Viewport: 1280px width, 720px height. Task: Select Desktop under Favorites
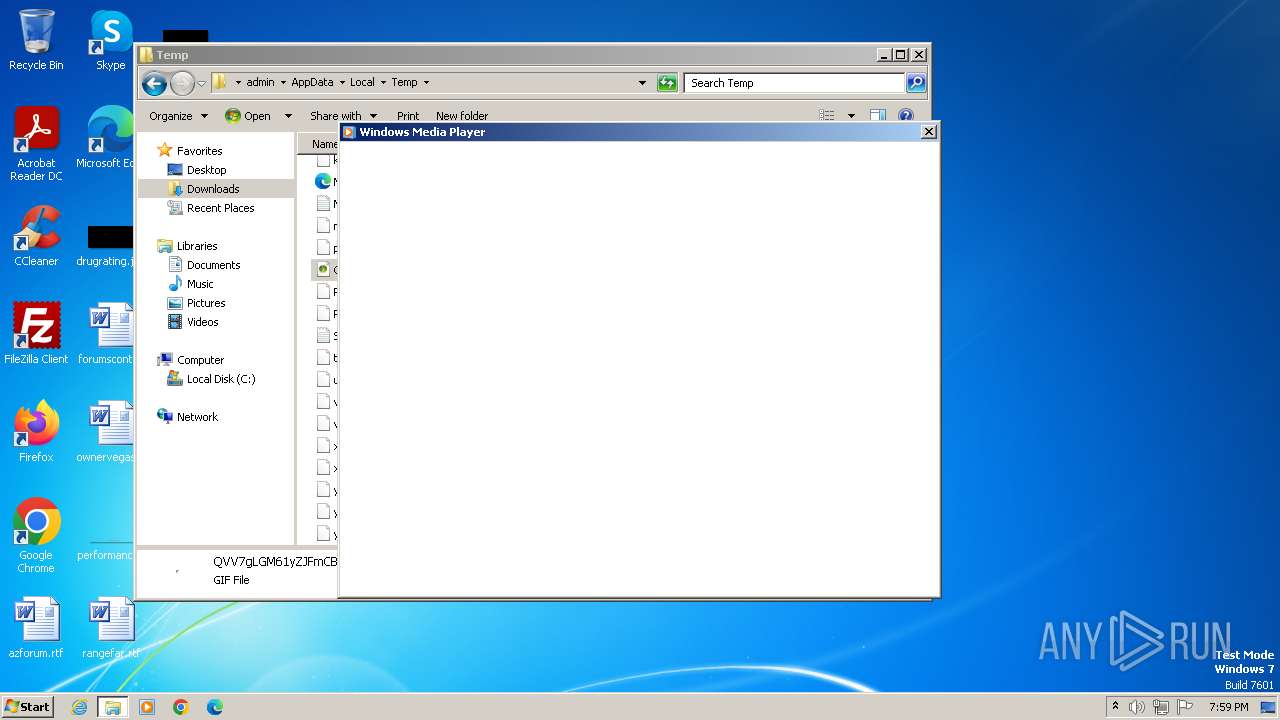pos(206,170)
